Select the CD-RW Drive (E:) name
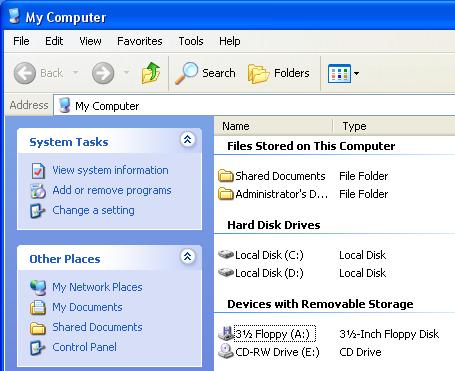The height and width of the screenshot is (371, 455). 277,352
